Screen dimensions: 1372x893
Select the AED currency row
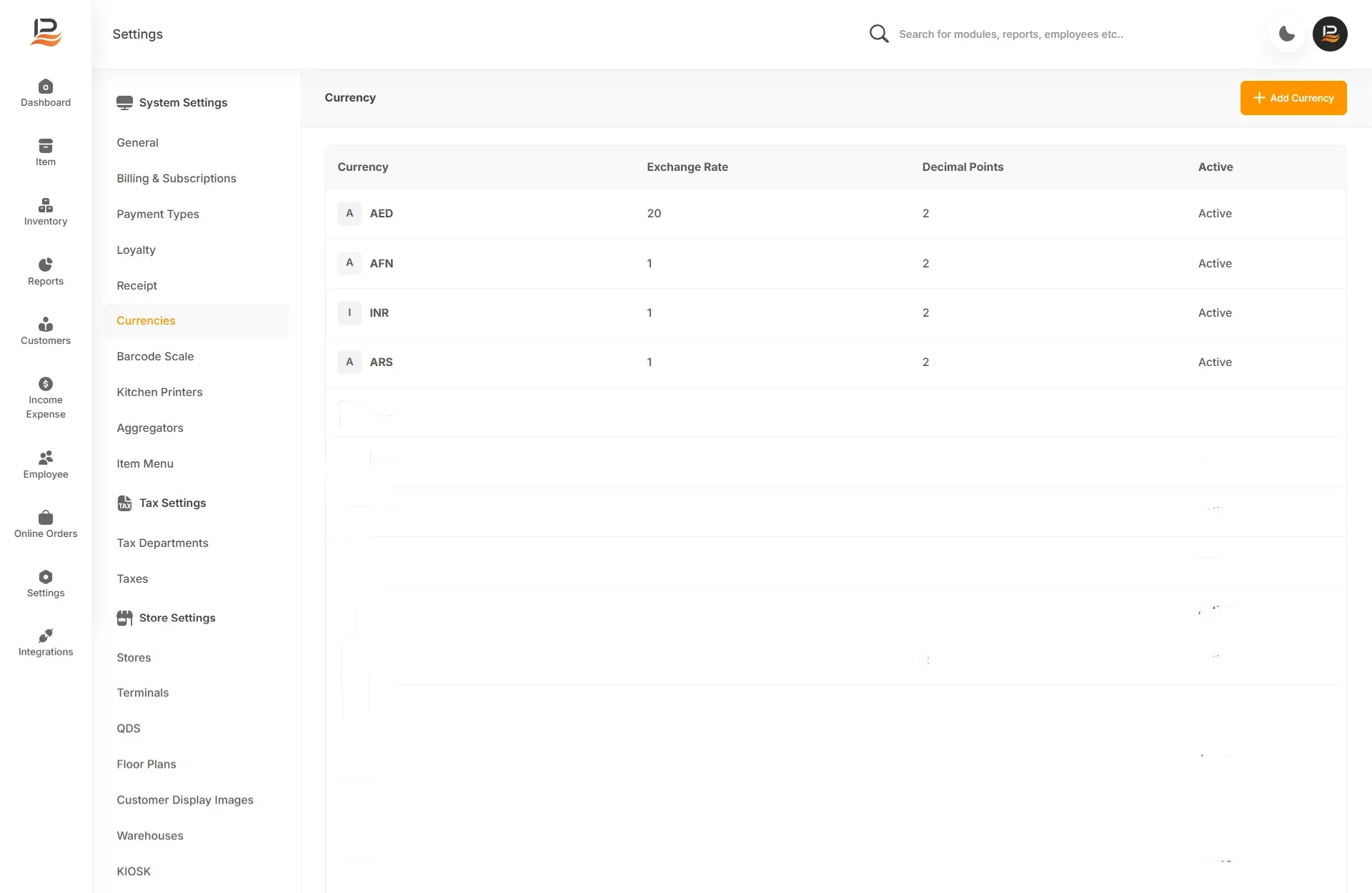pos(836,214)
